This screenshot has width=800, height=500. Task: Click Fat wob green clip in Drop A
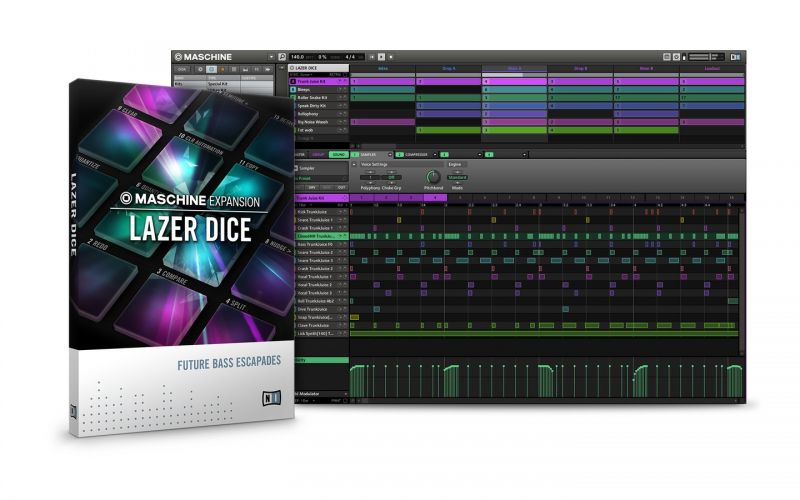448,130
